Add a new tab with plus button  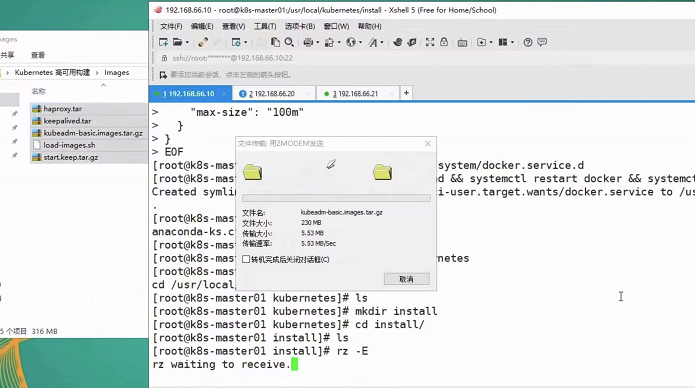click(x=406, y=93)
